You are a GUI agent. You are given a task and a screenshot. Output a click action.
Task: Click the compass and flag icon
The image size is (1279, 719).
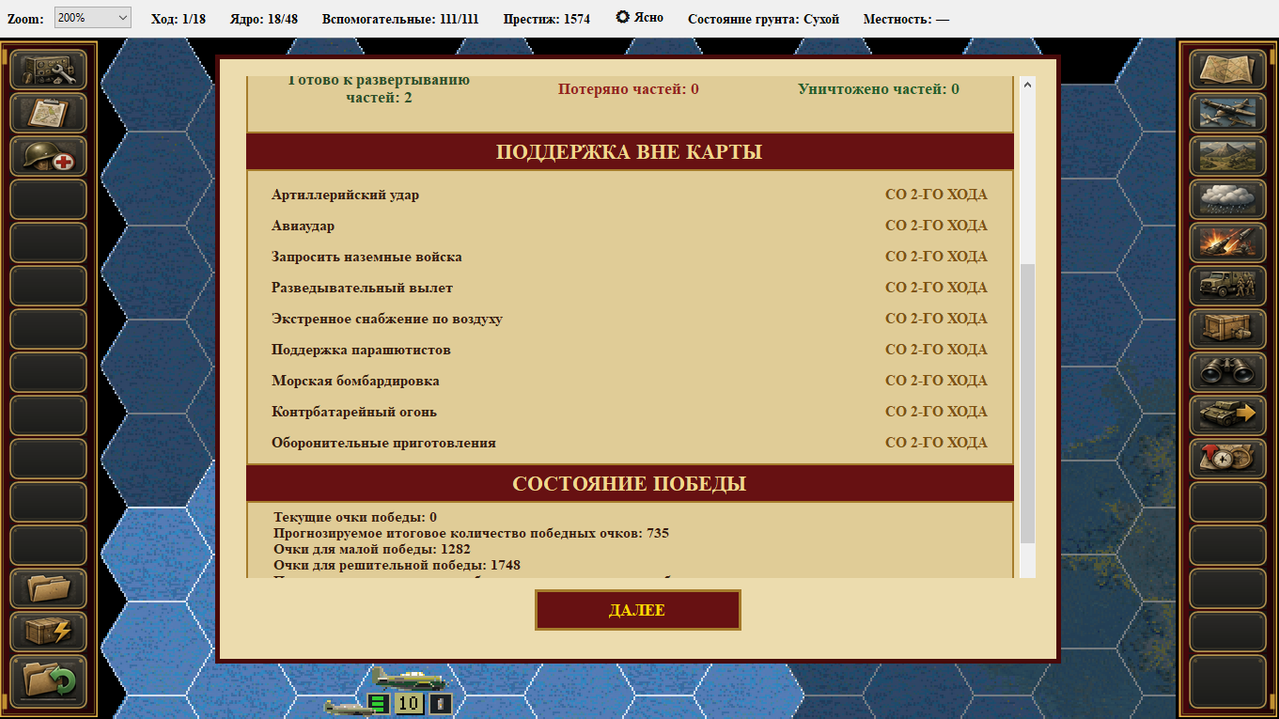click(x=1227, y=457)
